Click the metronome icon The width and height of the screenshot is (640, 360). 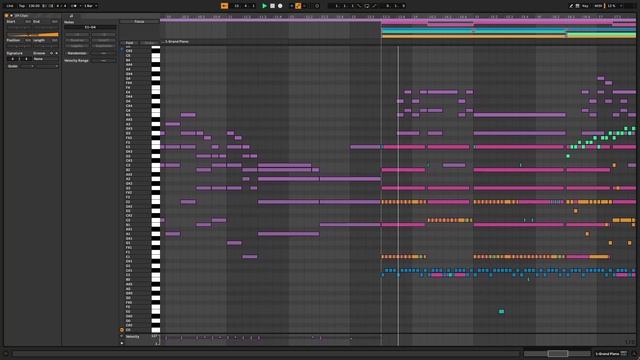(74, 6)
